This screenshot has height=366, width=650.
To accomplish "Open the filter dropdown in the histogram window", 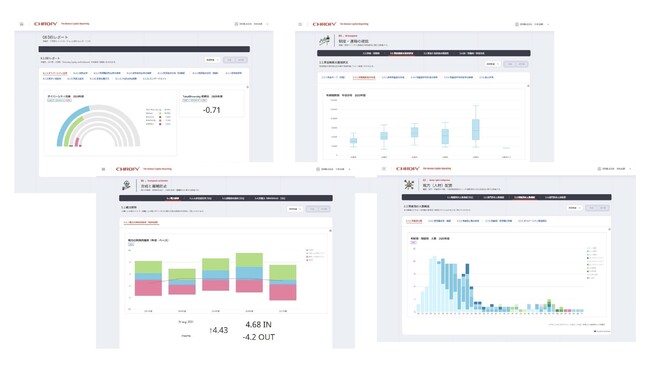I will point(575,208).
